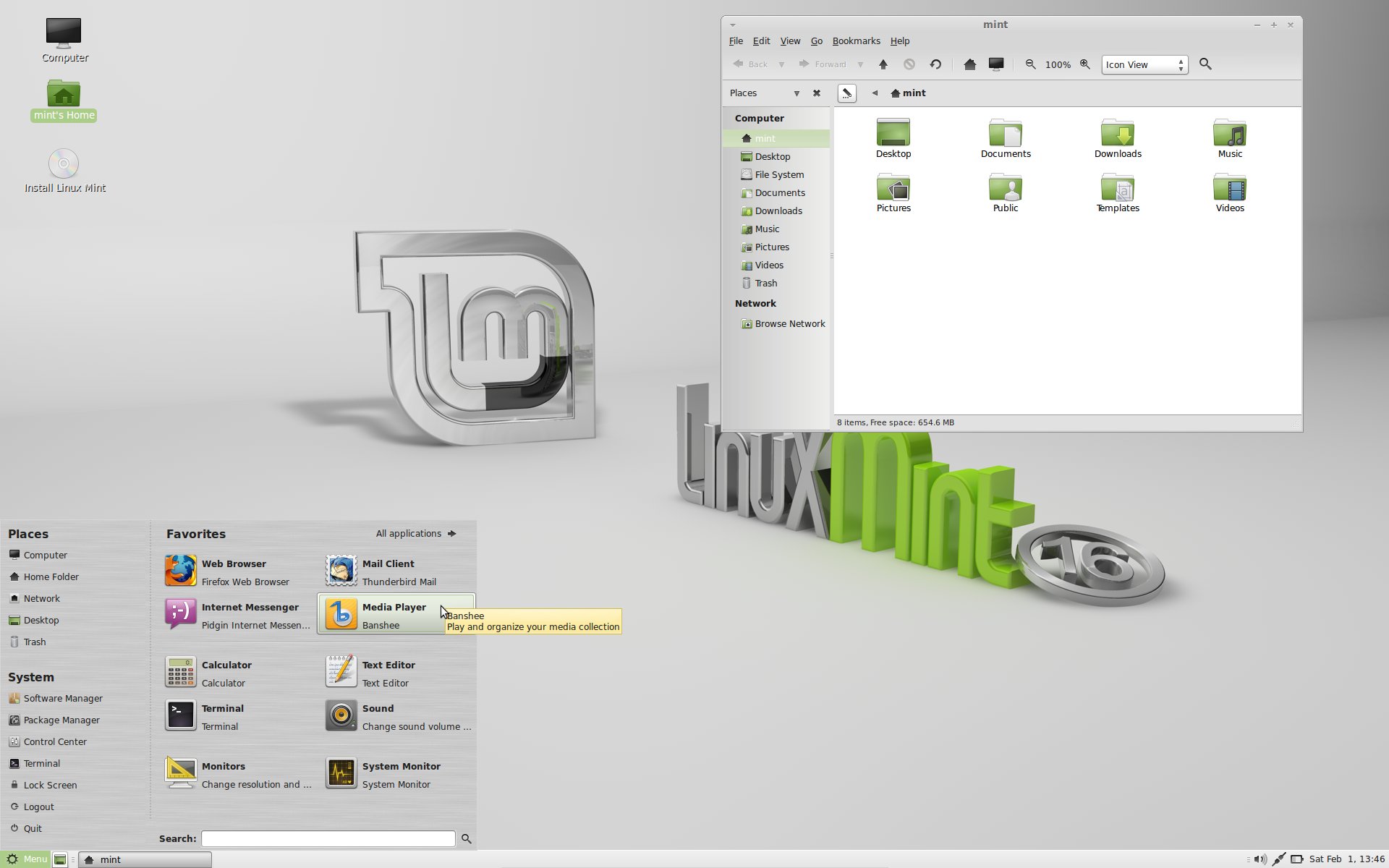Select the Documents folder icon in file view
The height and width of the screenshot is (868, 1389).
[x=1006, y=138]
